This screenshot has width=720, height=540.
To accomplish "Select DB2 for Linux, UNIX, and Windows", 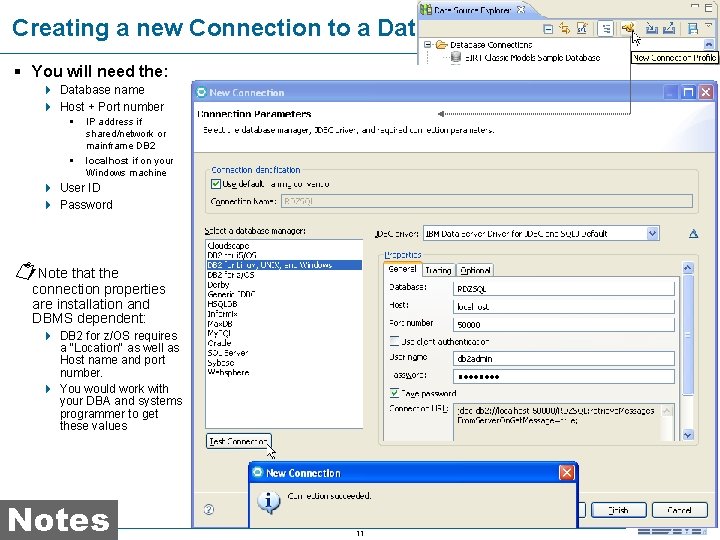I will coord(284,265).
